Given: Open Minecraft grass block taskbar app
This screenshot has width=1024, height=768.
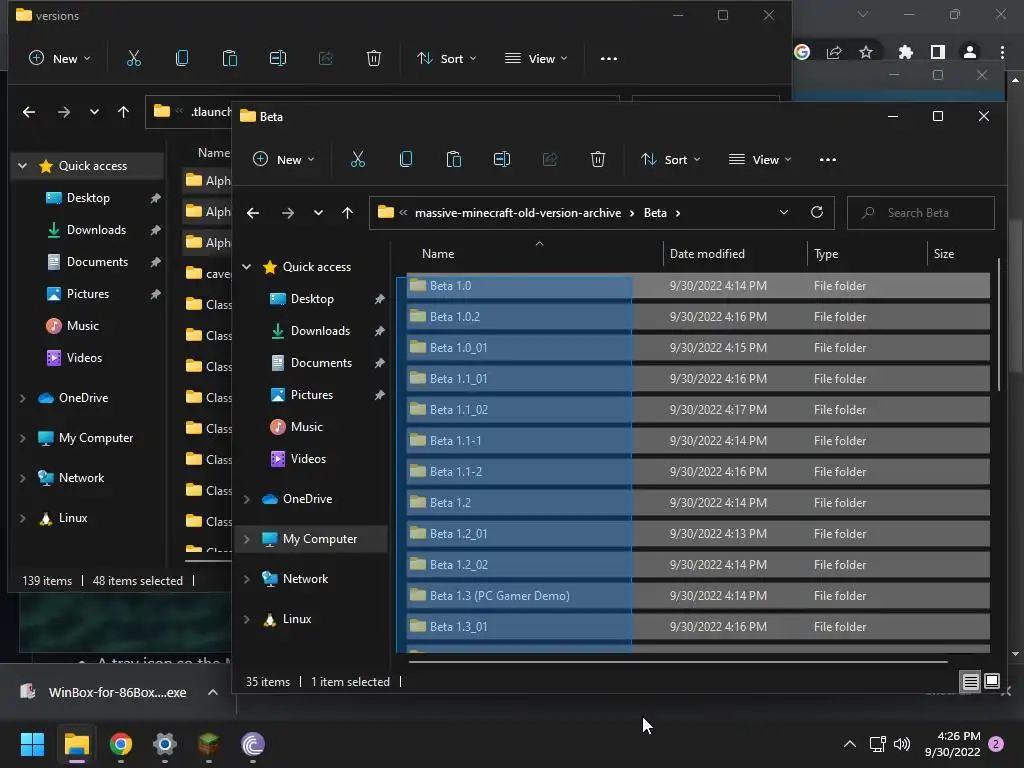Looking at the screenshot, I should (208, 744).
